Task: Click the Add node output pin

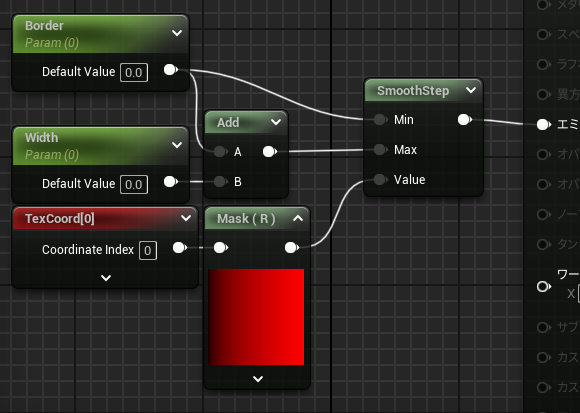Action: 270,152
